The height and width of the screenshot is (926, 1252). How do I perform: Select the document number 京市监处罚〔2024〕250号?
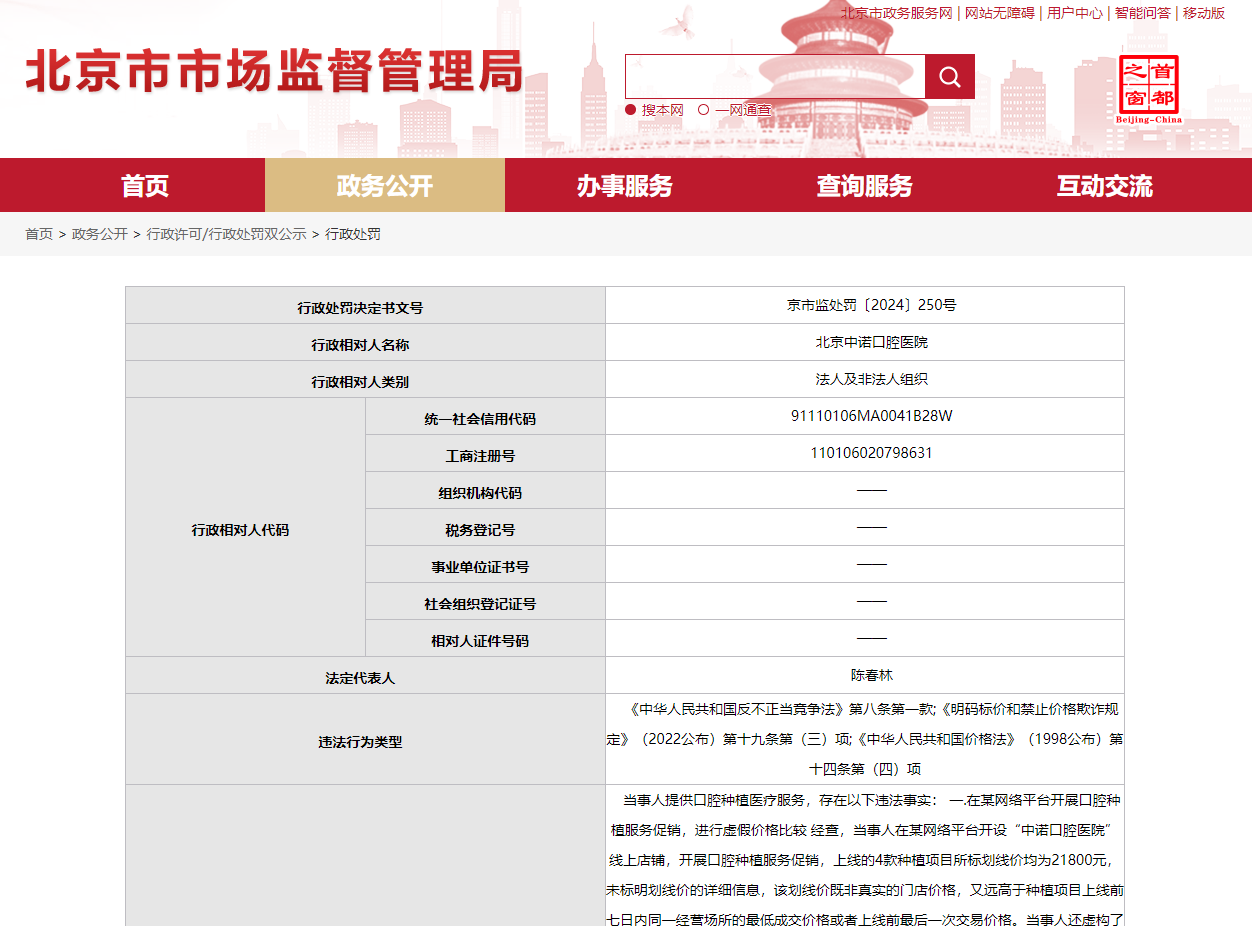point(872,305)
